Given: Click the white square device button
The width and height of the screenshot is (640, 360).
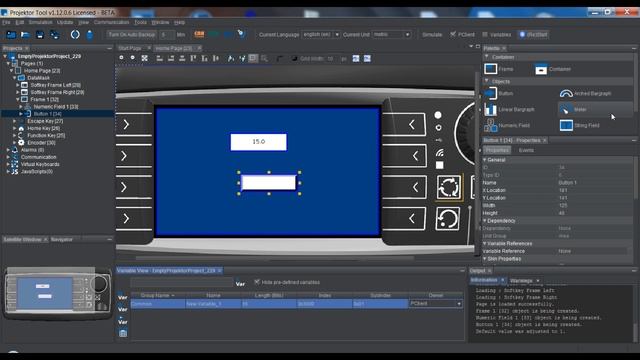Looking at the screenshot, I should pyautogui.click(x=439, y=165).
